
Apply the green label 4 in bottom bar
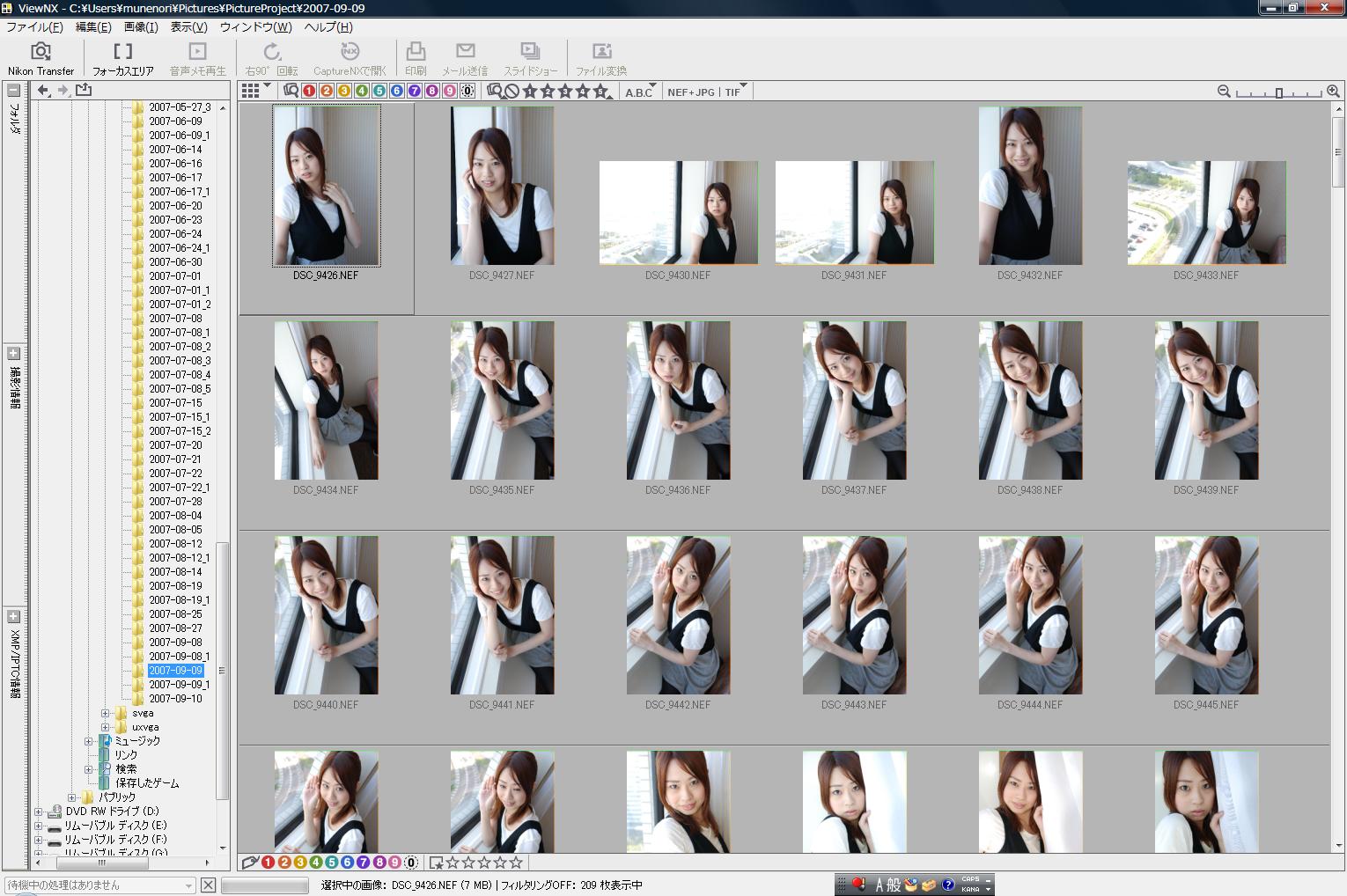[315, 863]
